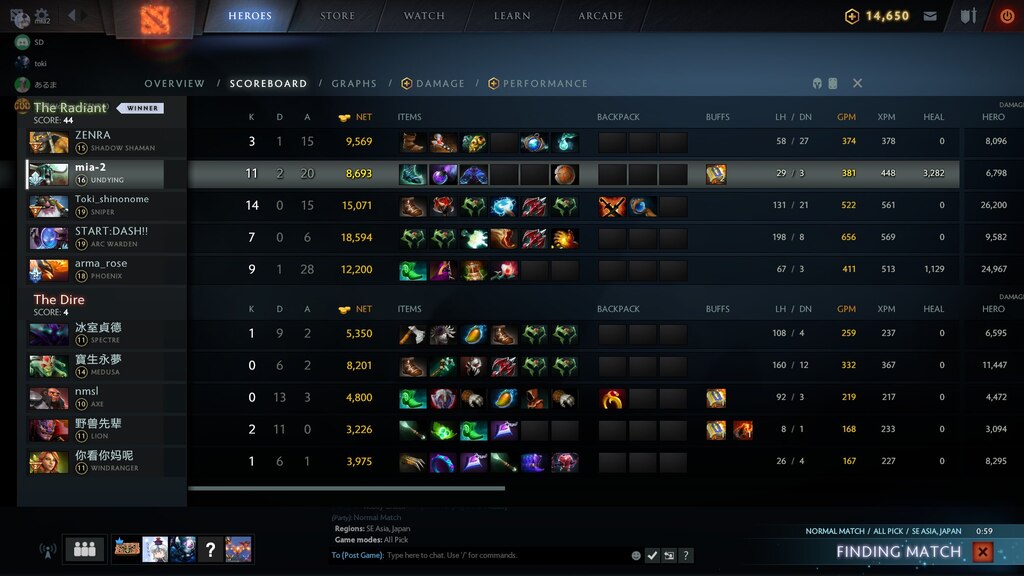Click the back arrow navigation icon
This screenshot has width=1024, height=576.
pyautogui.click(x=72, y=14)
